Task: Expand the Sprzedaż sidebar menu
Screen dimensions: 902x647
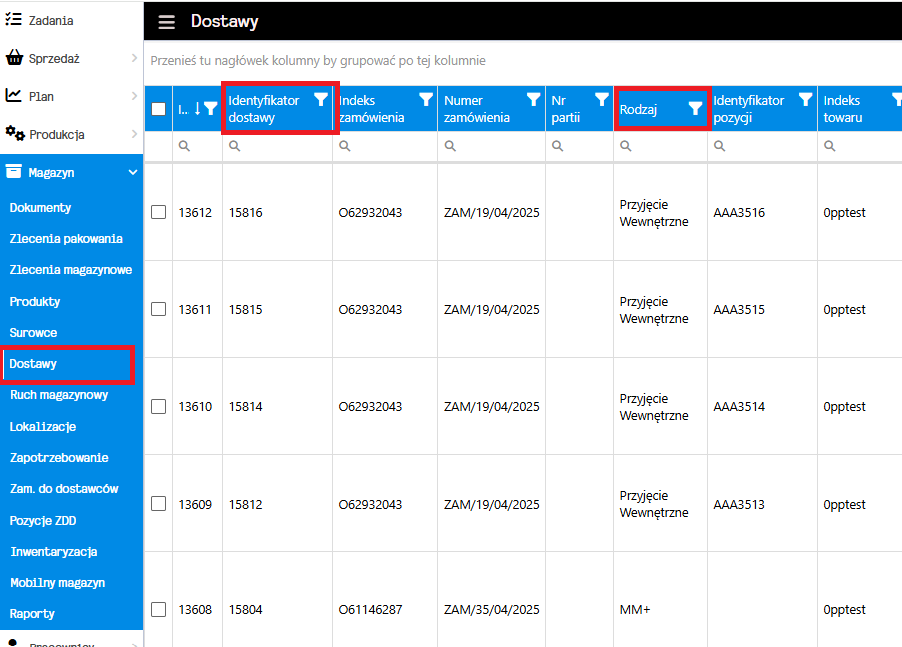Action: [134, 59]
